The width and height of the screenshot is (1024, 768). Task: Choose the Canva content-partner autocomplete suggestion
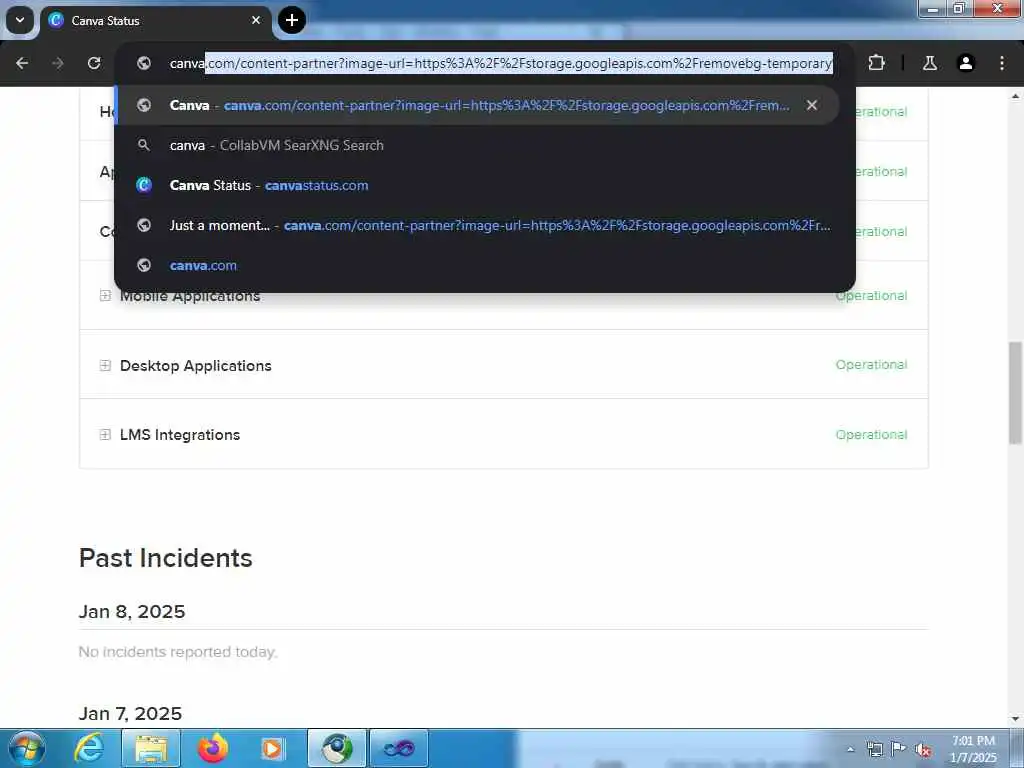pyautogui.click(x=477, y=105)
